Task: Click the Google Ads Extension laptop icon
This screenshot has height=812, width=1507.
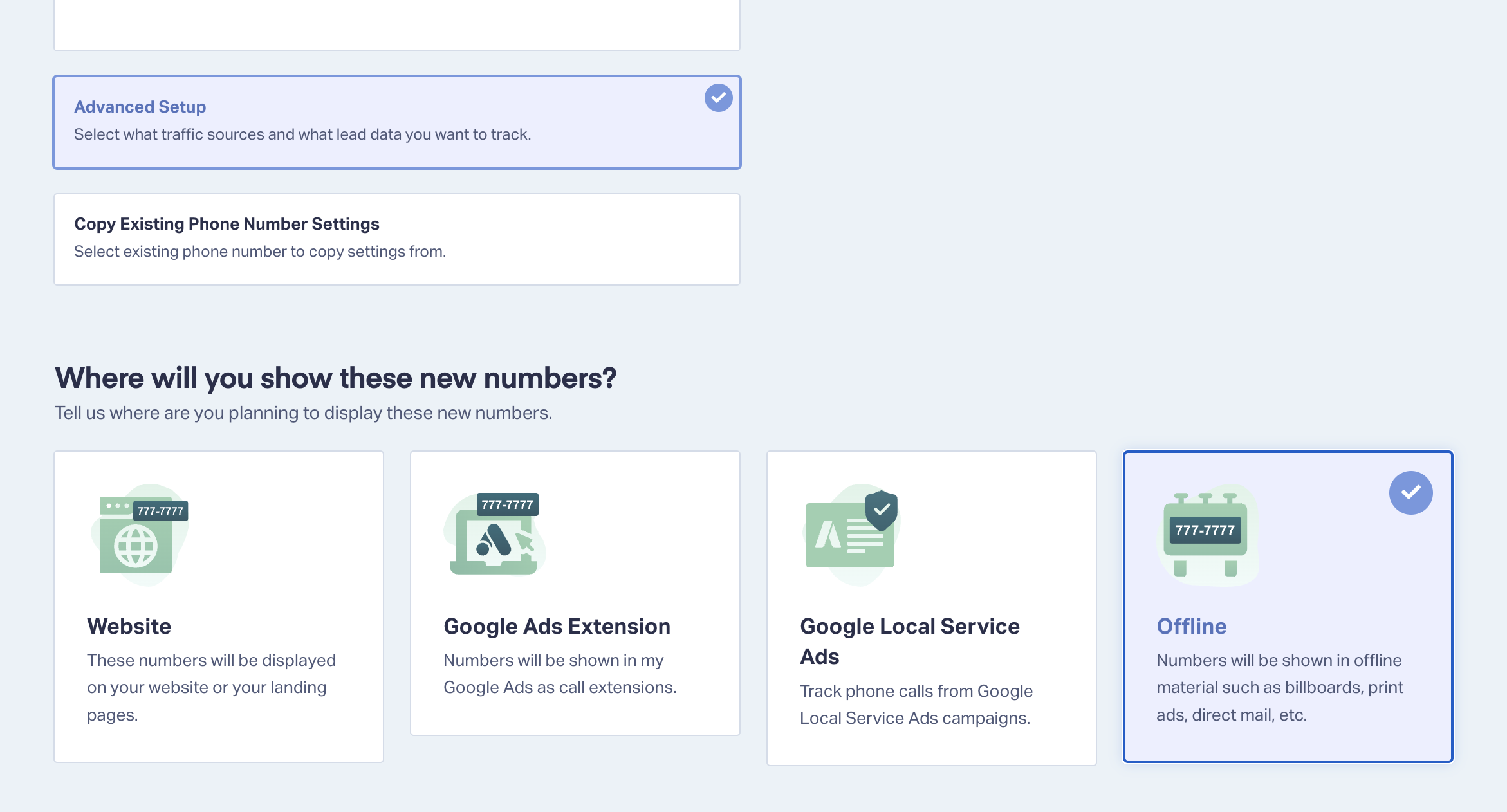Action: pos(494,535)
